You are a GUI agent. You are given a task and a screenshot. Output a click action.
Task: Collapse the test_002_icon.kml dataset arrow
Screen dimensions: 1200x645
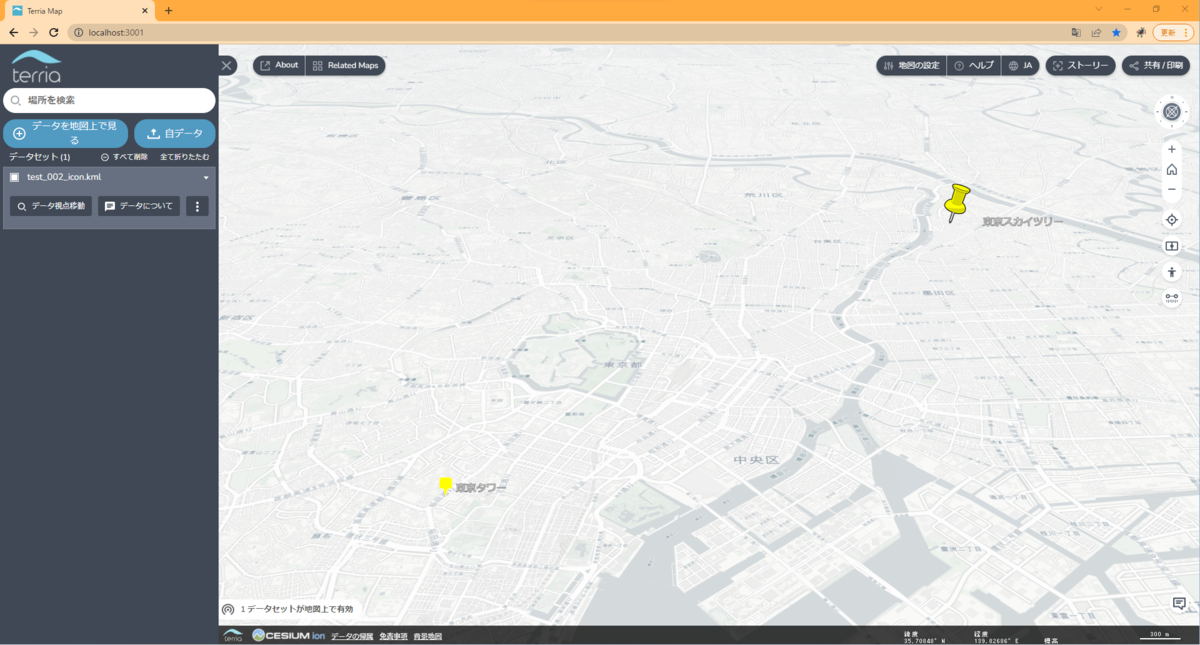pyautogui.click(x=206, y=178)
